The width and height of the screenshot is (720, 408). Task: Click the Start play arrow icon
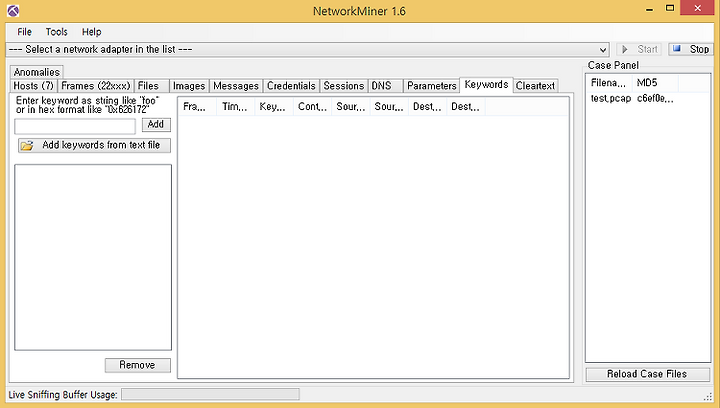point(624,49)
